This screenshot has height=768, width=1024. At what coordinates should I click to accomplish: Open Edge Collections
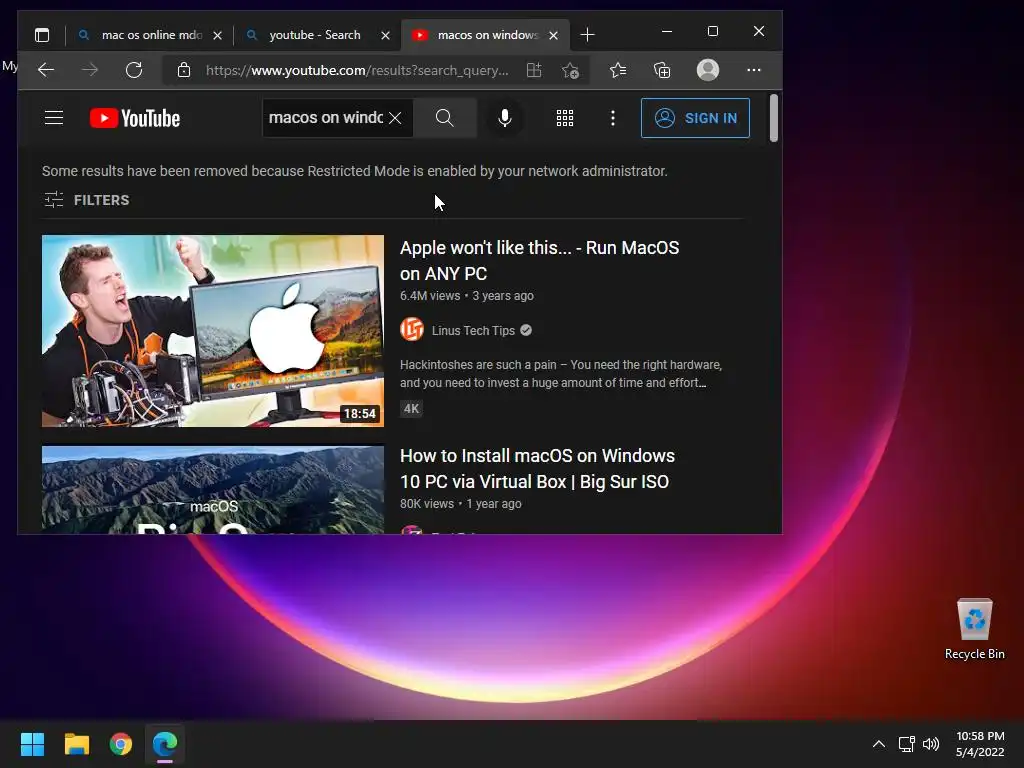pos(662,70)
